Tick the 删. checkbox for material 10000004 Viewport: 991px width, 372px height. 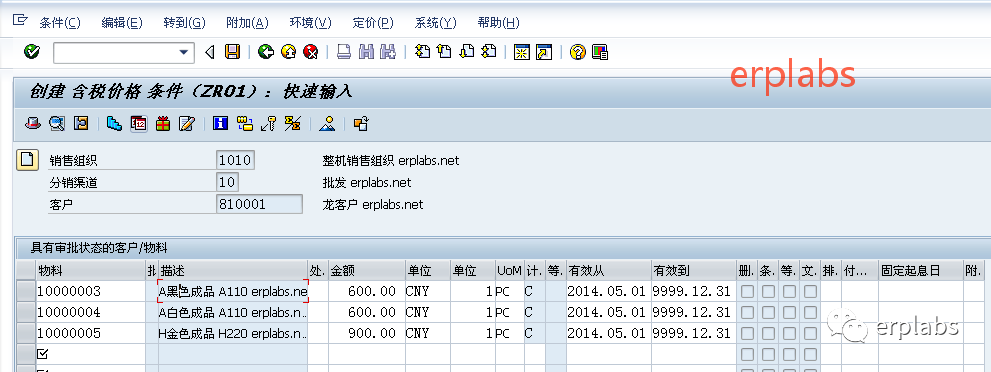point(747,312)
